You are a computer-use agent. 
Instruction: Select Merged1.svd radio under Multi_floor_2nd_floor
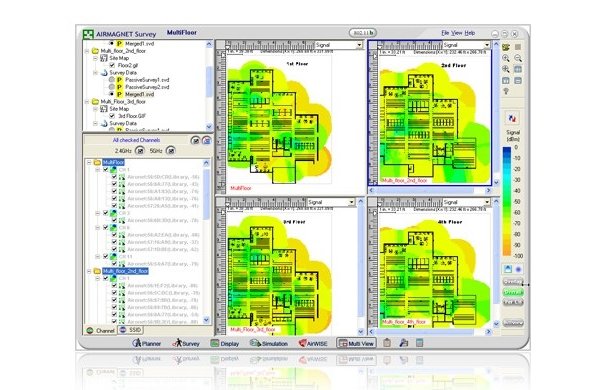(111, 94)
